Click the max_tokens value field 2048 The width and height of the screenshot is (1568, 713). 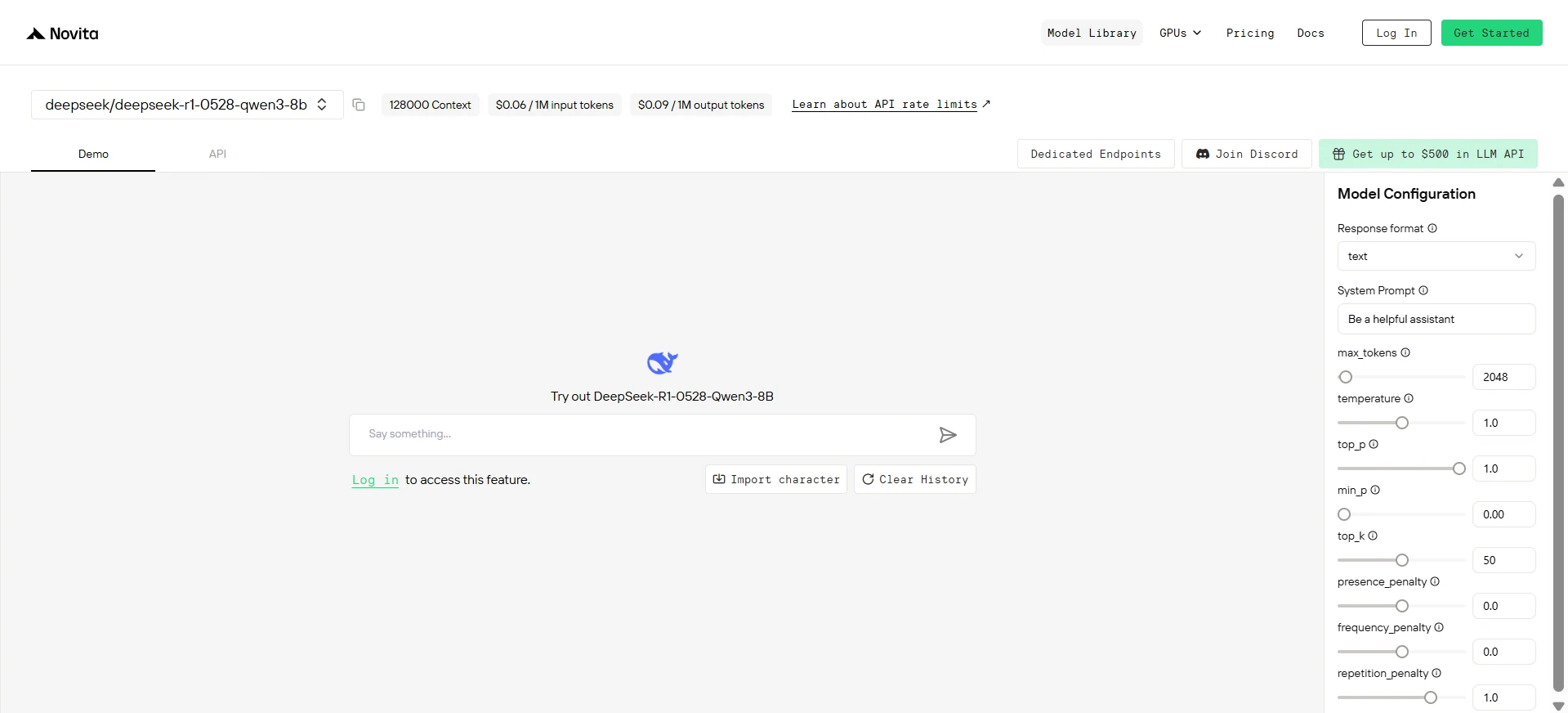pyautogui.click(x=1503, y=377)
